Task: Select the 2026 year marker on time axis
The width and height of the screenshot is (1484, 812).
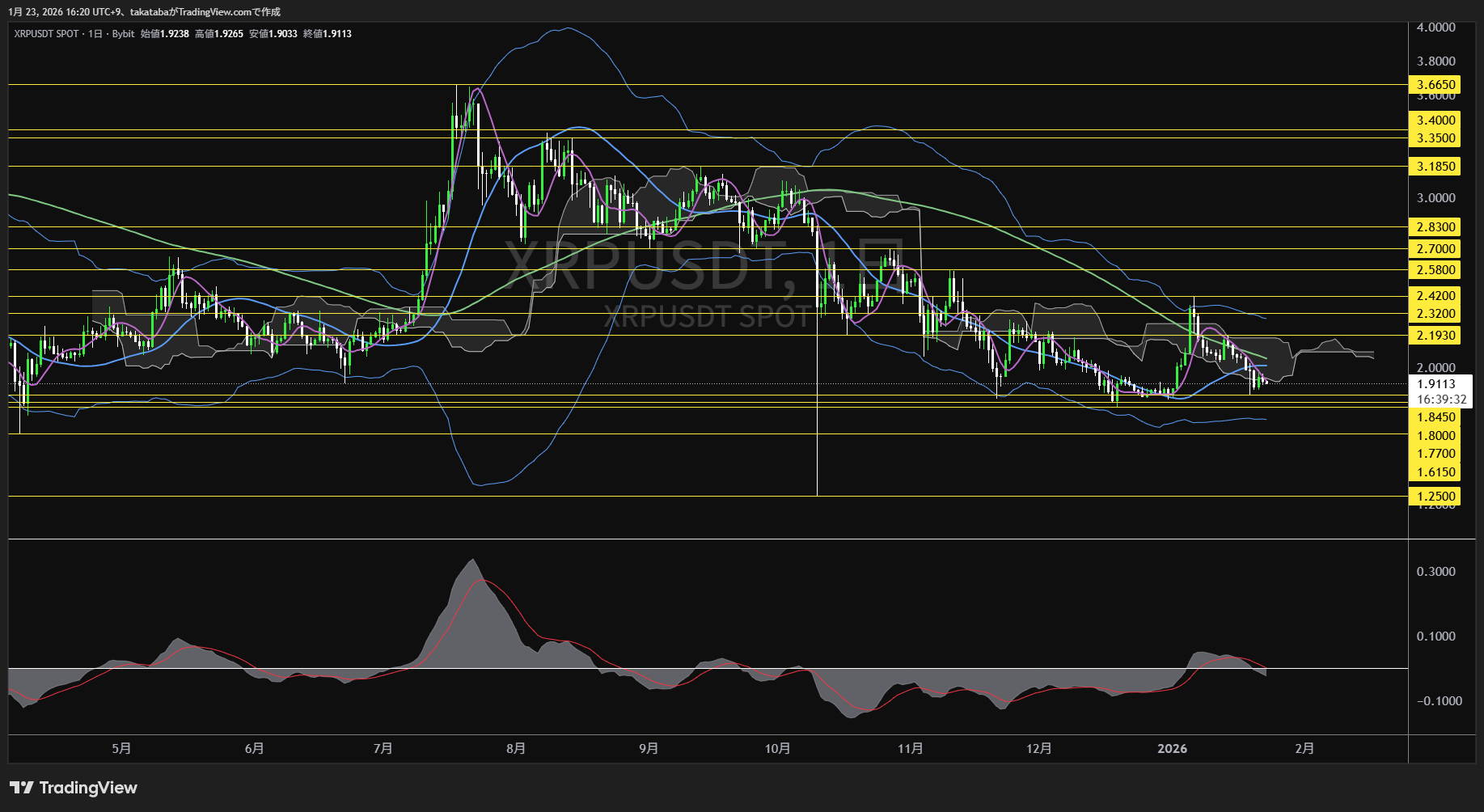Action: click(1172, 749)
